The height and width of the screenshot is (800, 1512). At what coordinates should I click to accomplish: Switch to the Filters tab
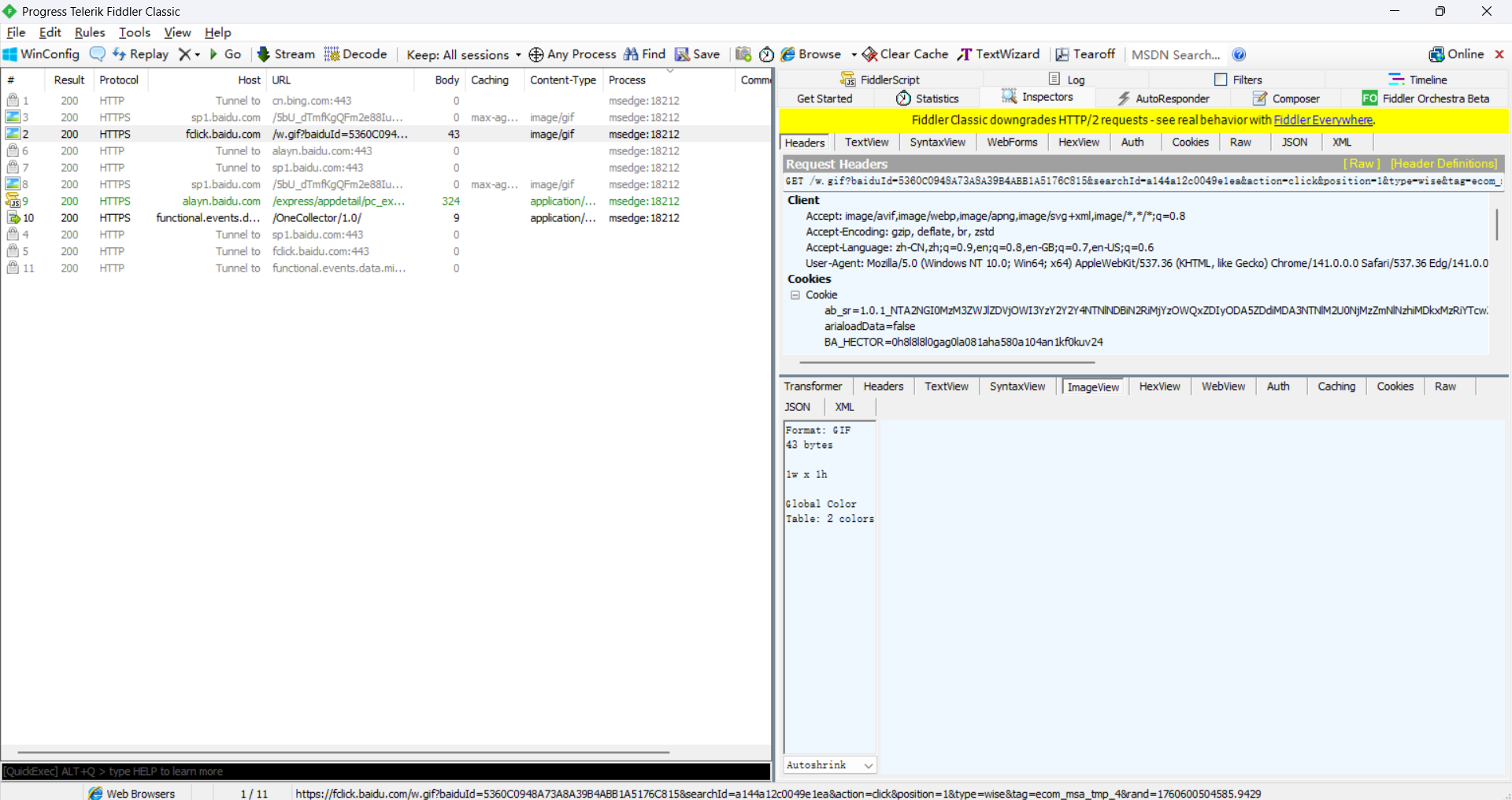pos(1238,80)
